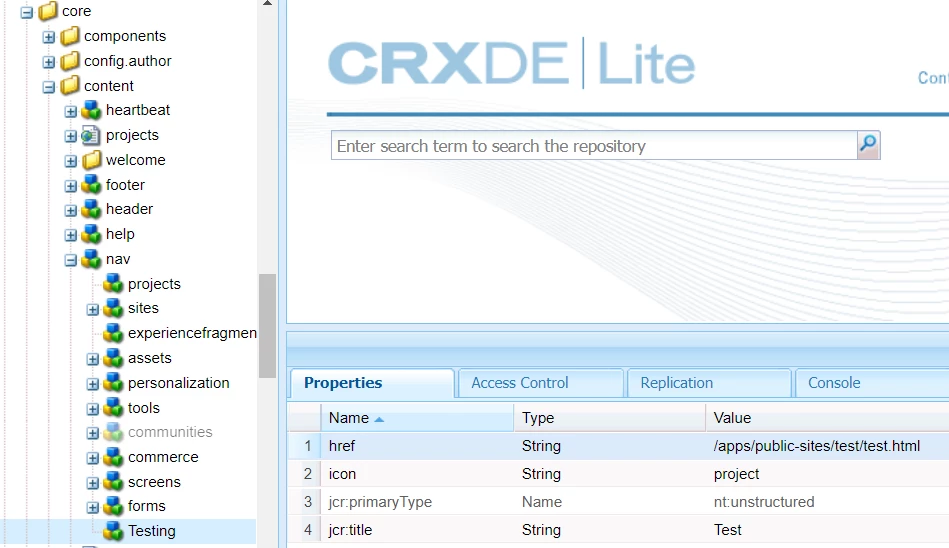This screenshot has height=548, width=949.
Task: Click the commerce node cube icon
Action: click(x=113, y=457)
